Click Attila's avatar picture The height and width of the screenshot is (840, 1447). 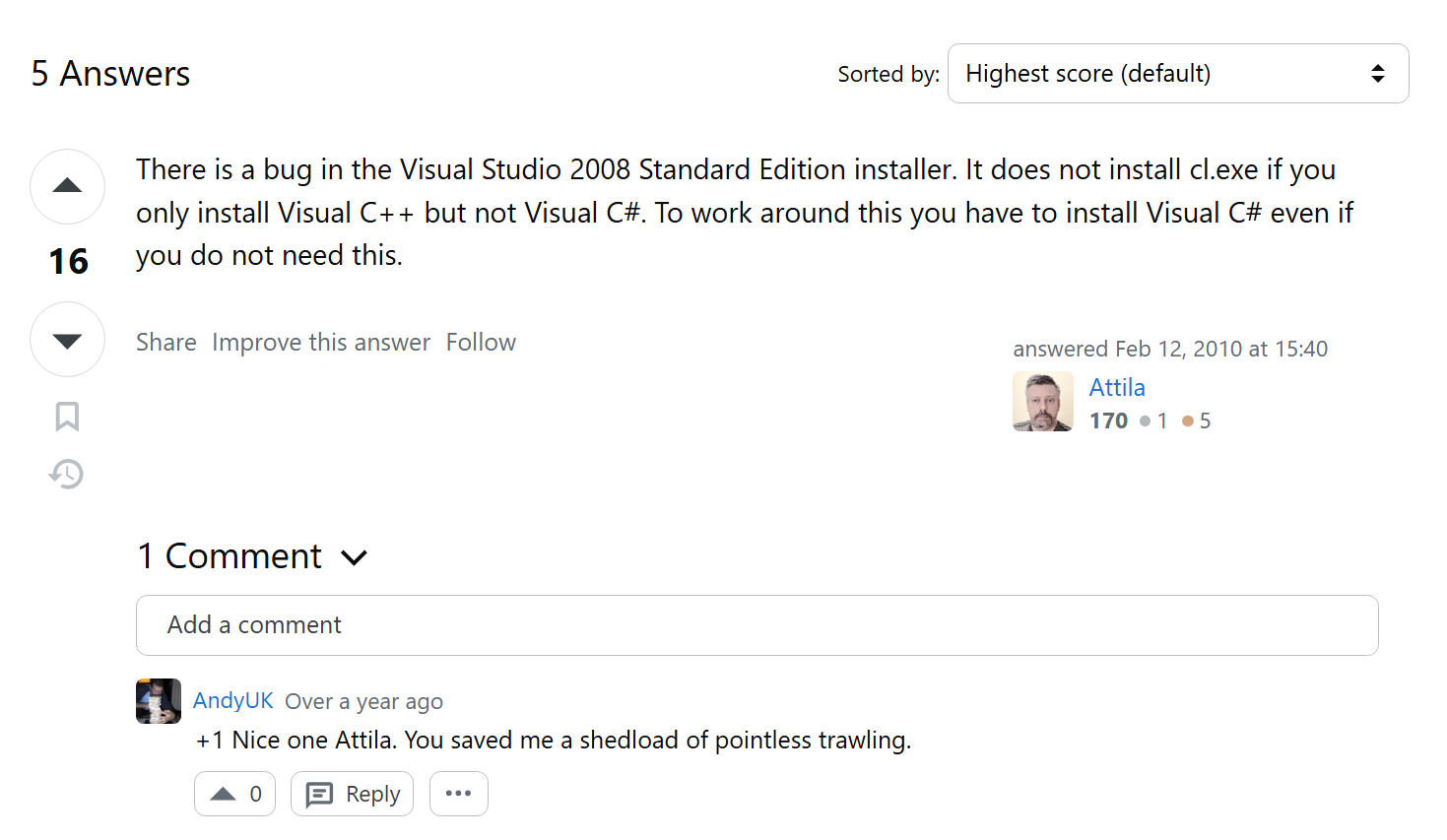(x=1043, y=402)
